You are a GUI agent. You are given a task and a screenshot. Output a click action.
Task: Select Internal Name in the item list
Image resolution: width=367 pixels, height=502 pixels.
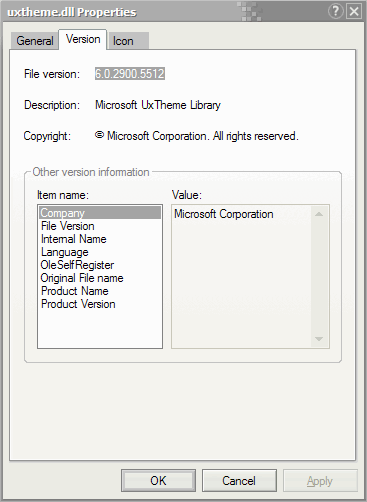100,239
